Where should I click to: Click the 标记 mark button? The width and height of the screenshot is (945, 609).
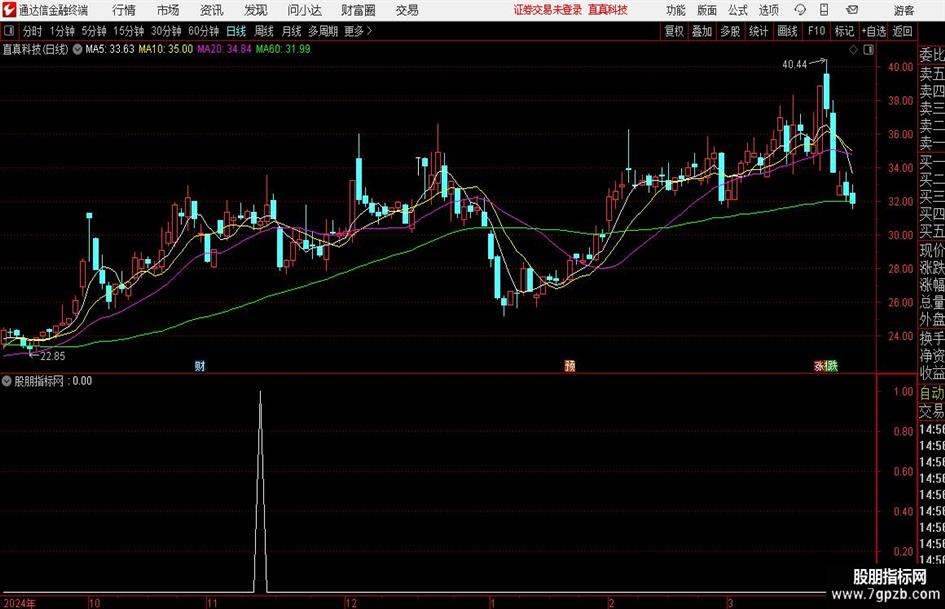click(844, 31)
